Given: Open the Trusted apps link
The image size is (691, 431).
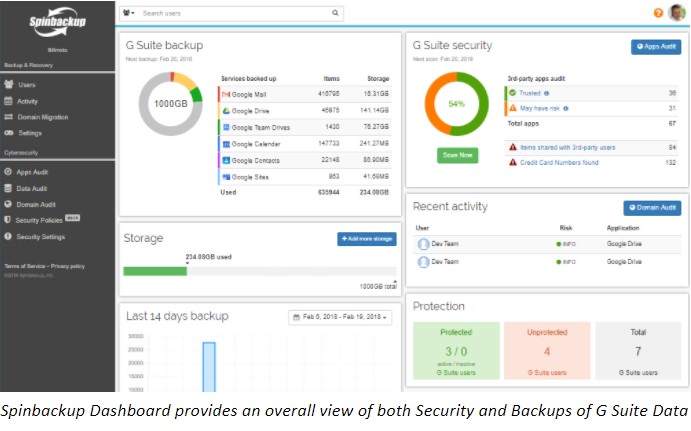Looking at the screenshot, I should pos(530,93).
